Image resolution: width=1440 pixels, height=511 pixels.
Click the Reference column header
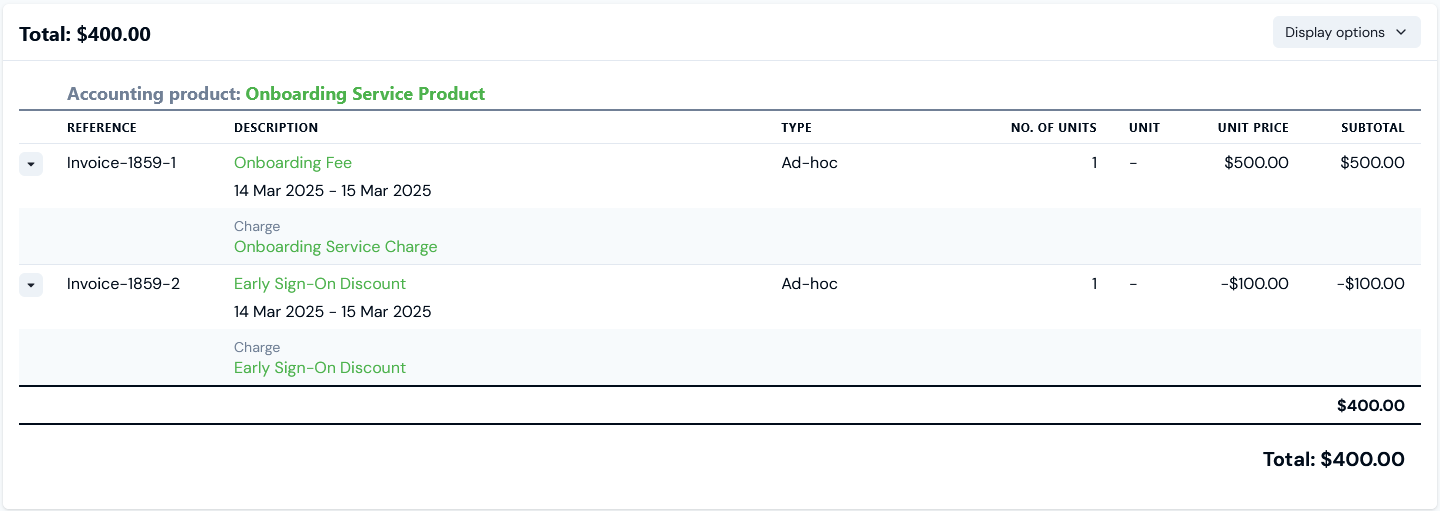[102, 128]
